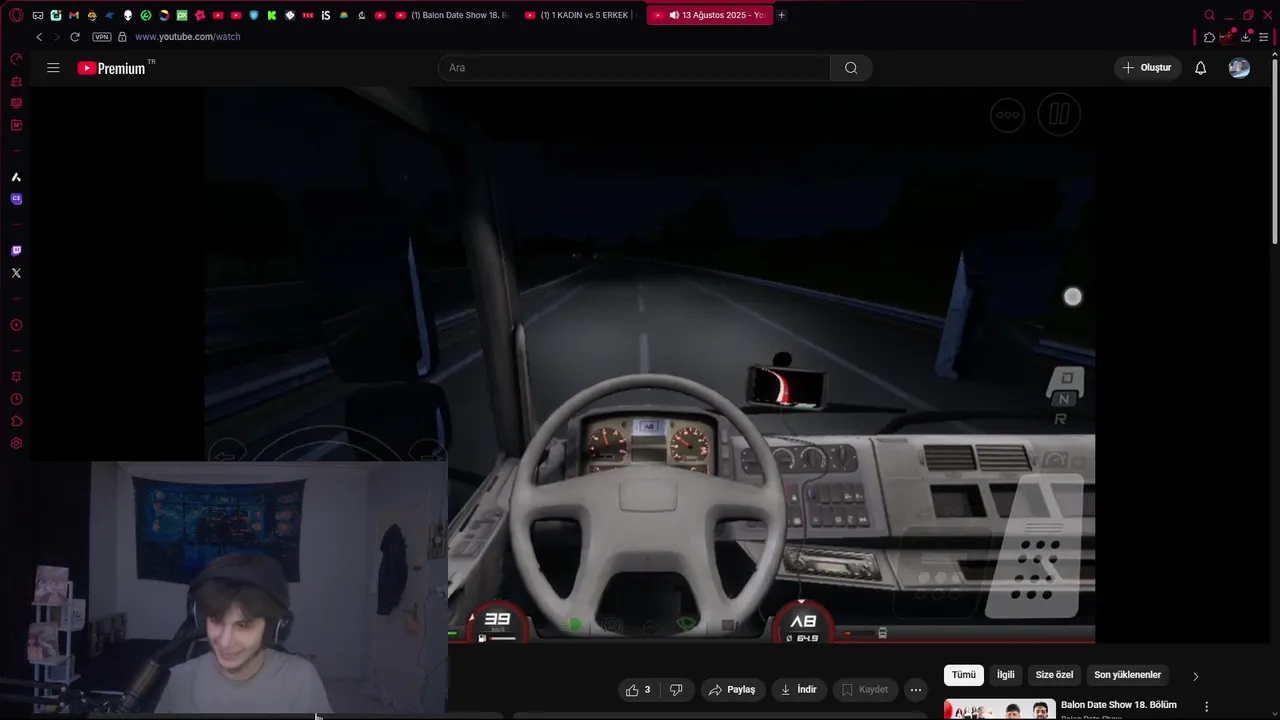The image size is (1280, 720).
Task: Open the three-dot more actions menu
Action: point(916,690)
